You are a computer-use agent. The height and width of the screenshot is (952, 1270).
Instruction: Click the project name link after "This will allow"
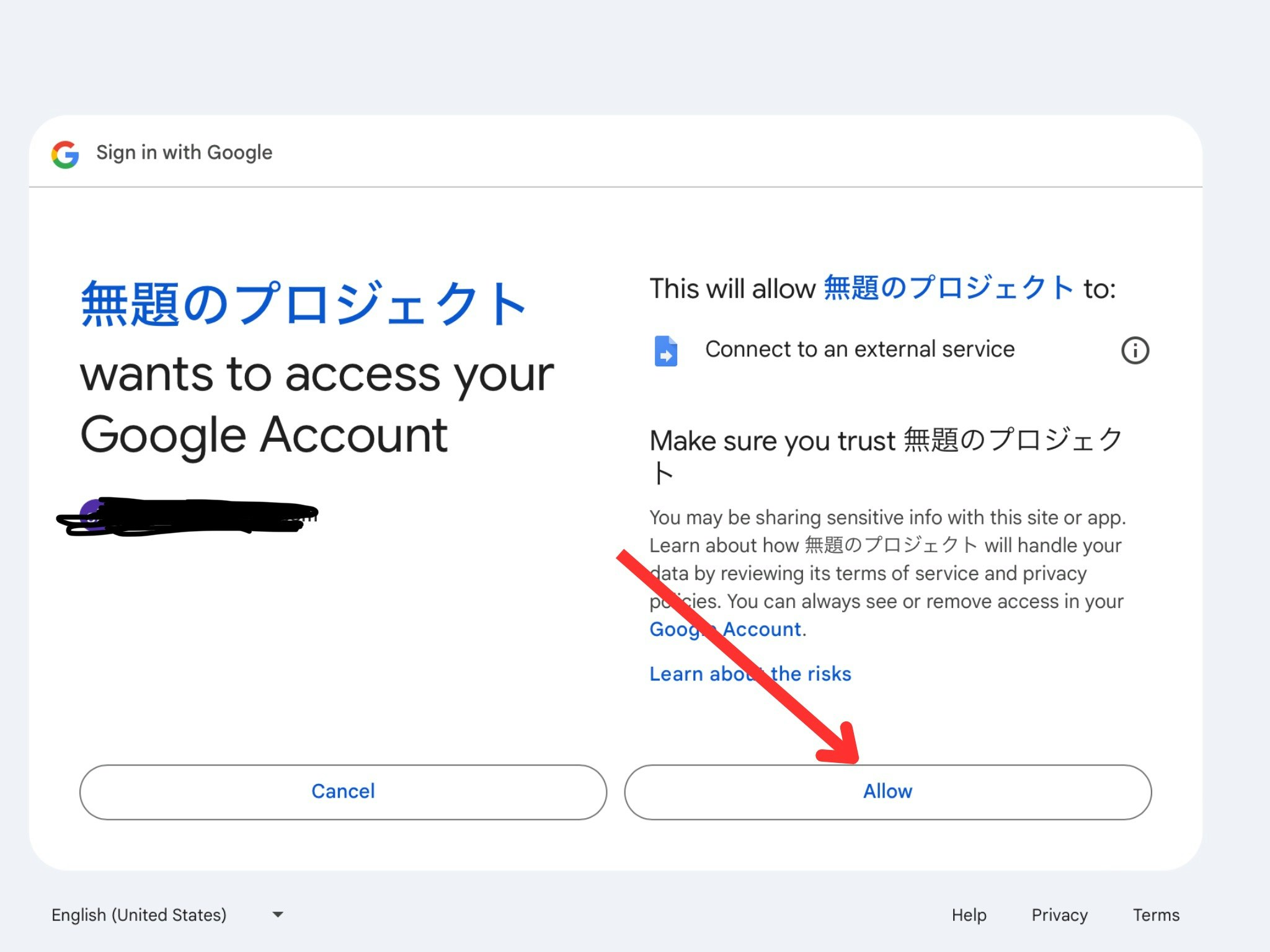(948, 288)
